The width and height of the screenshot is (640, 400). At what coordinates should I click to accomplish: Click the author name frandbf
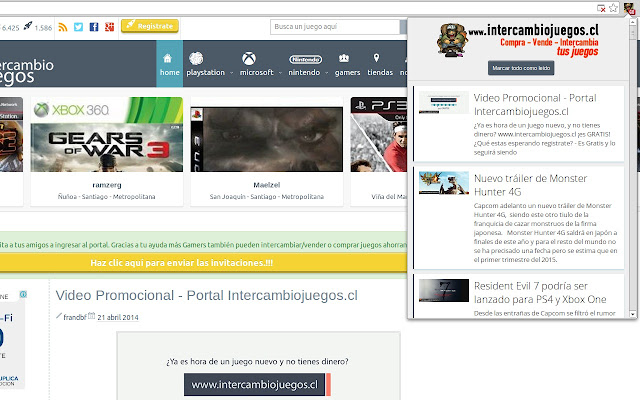point(75,317)
